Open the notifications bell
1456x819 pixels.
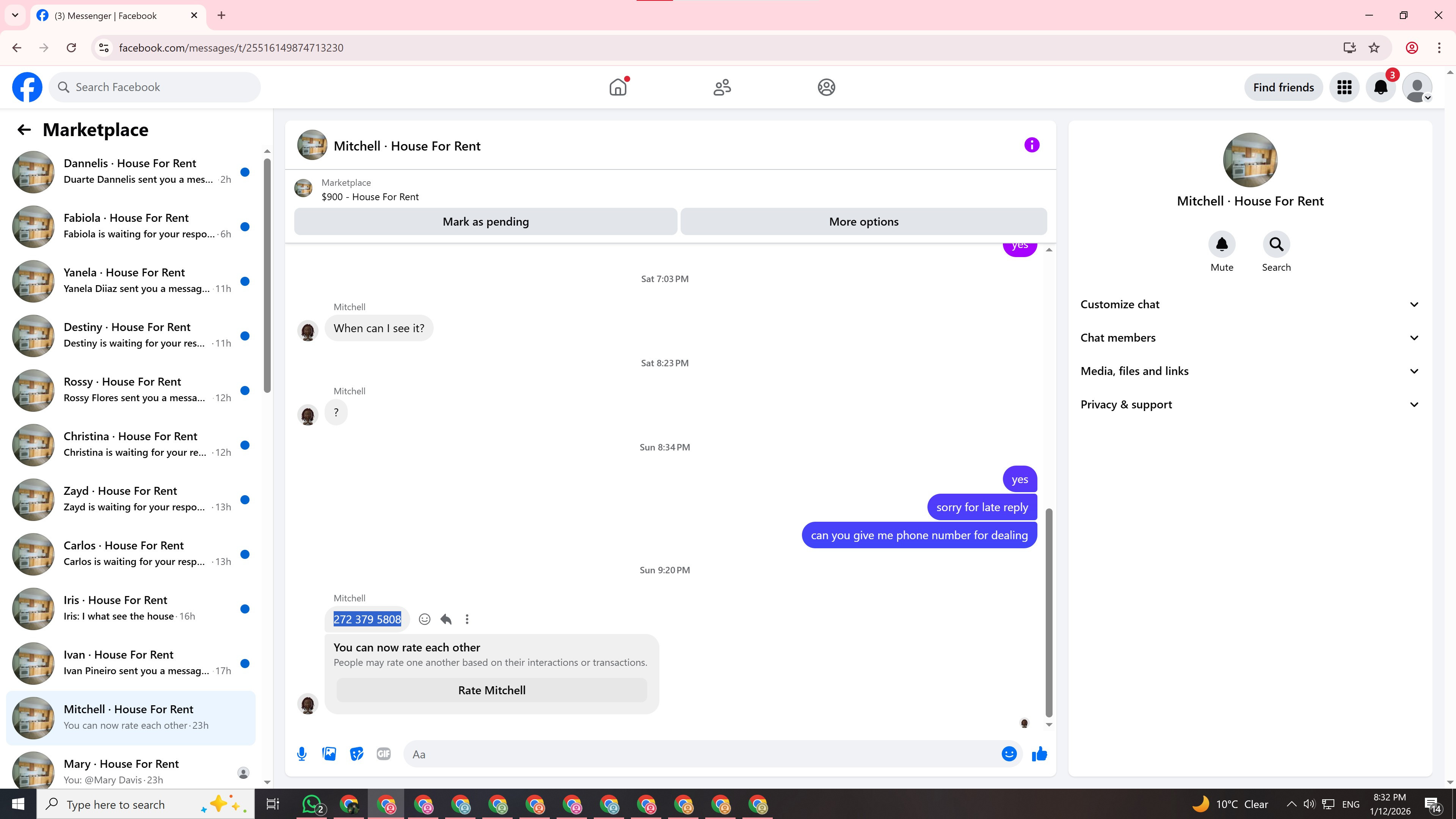(1380, 88)
